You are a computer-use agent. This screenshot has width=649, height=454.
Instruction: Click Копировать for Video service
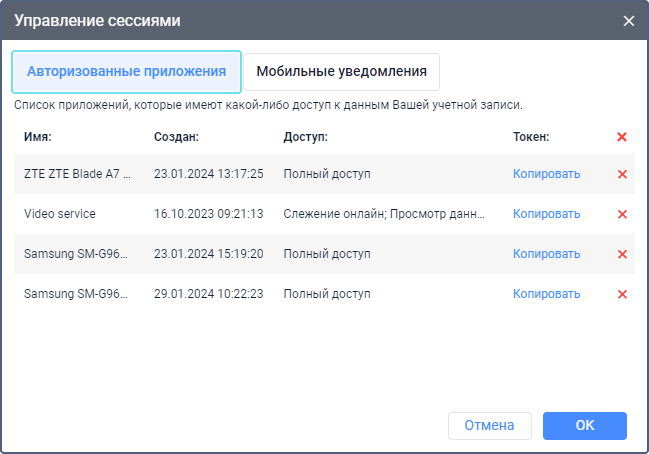click(546, 214)
